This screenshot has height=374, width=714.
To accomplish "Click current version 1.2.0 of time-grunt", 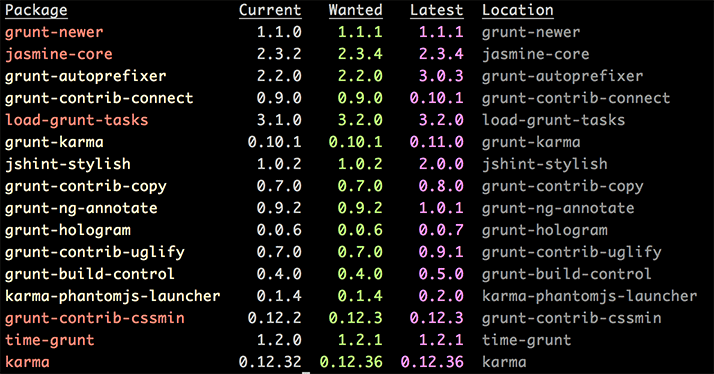I will click(x=279, y=340).
